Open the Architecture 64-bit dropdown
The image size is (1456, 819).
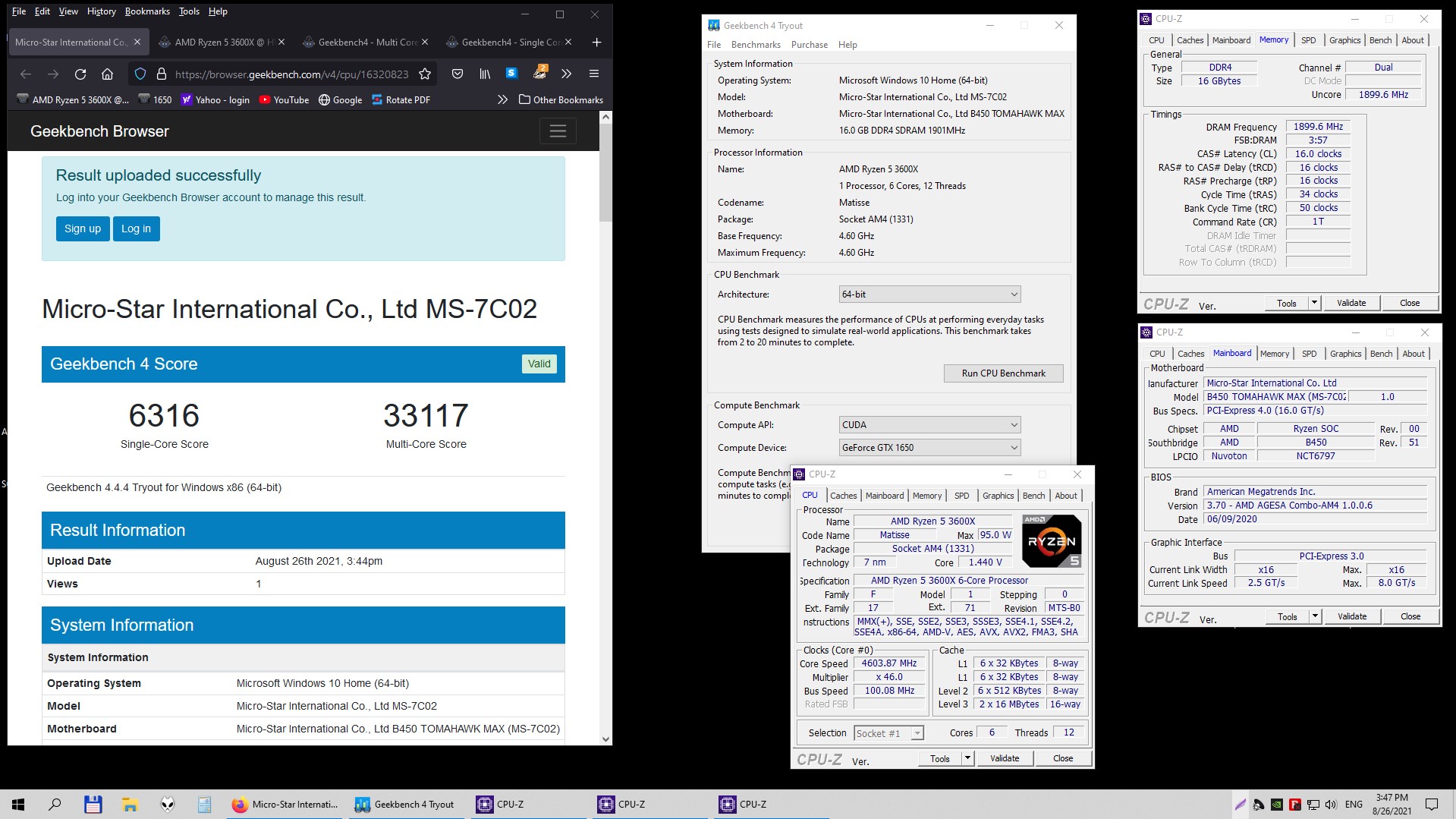point(929,295)
